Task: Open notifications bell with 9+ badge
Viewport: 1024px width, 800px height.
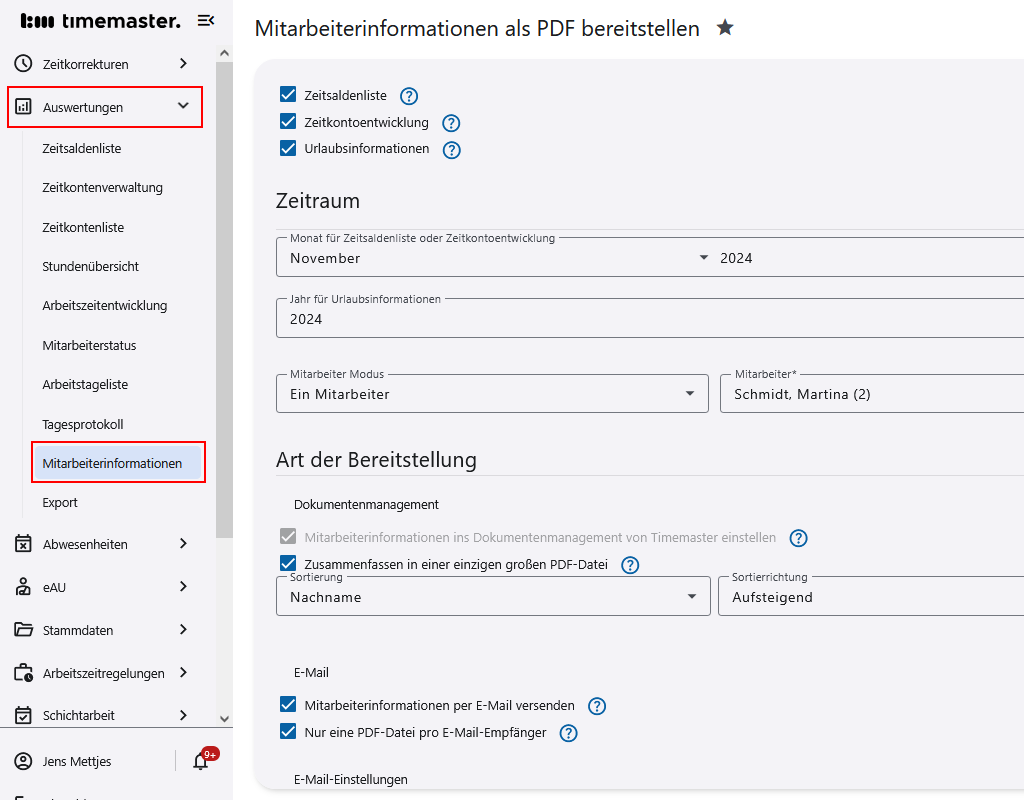Action: 201,761
